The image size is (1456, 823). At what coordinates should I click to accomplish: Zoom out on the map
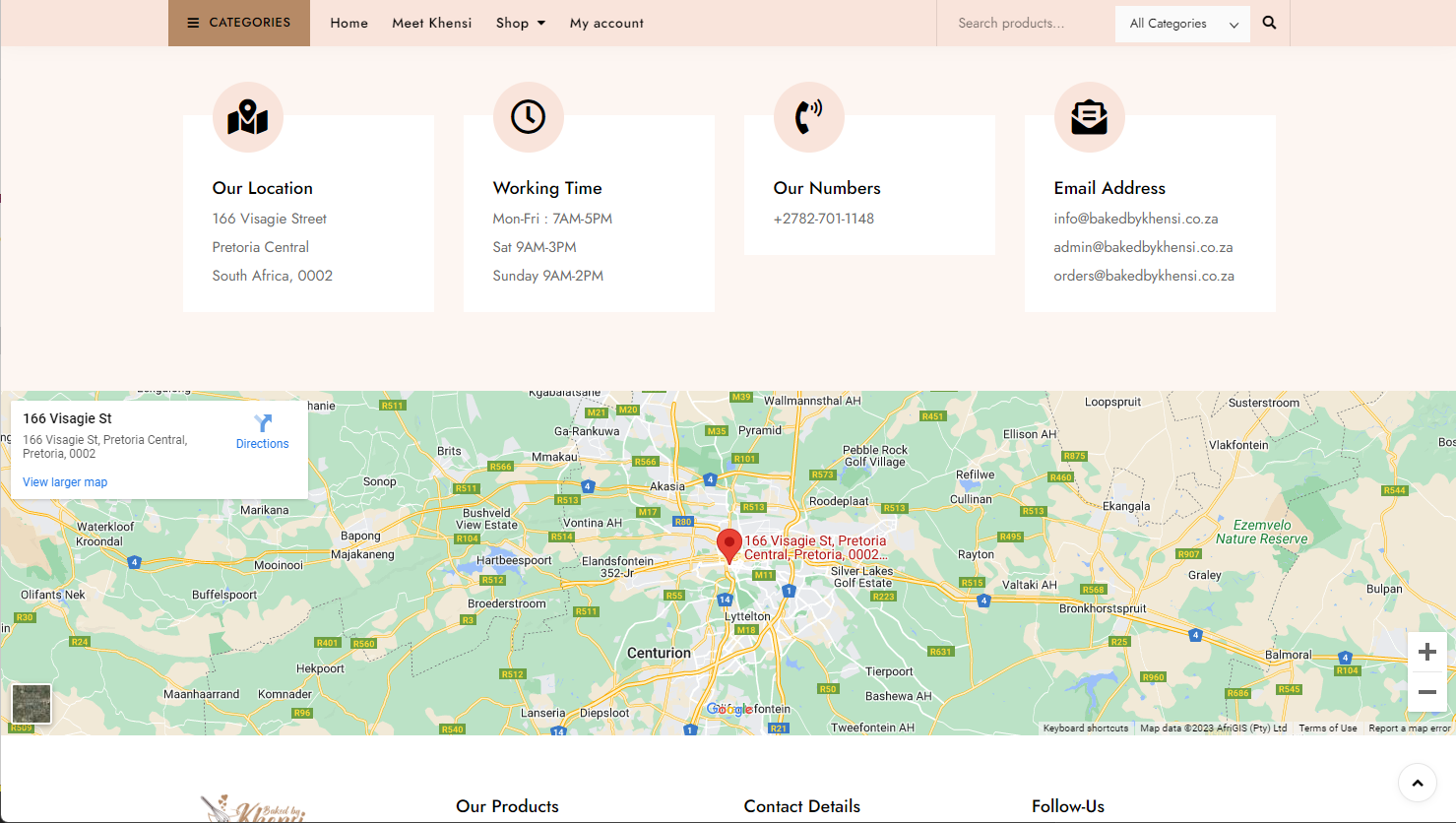1426,693
